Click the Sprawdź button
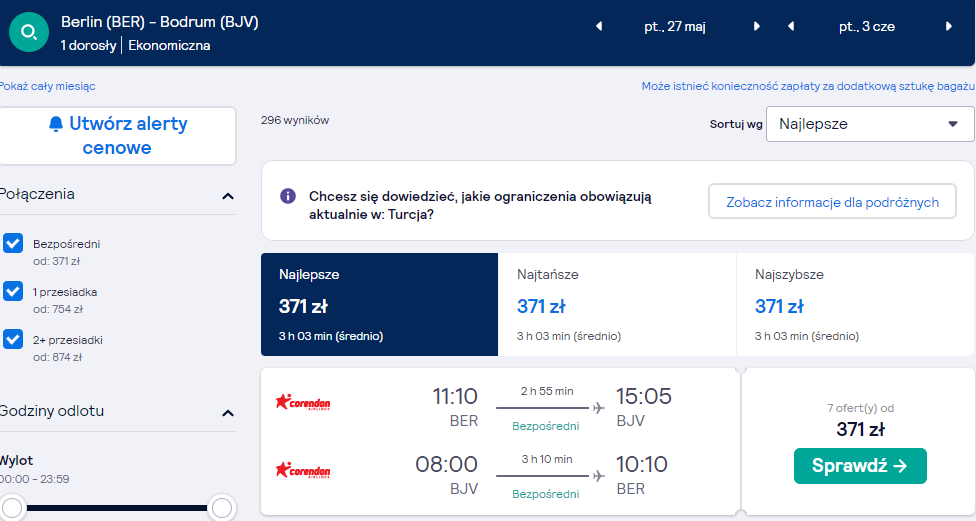Image resolution: width=976 pixels, height=521 pixels. tap(860, 466)
